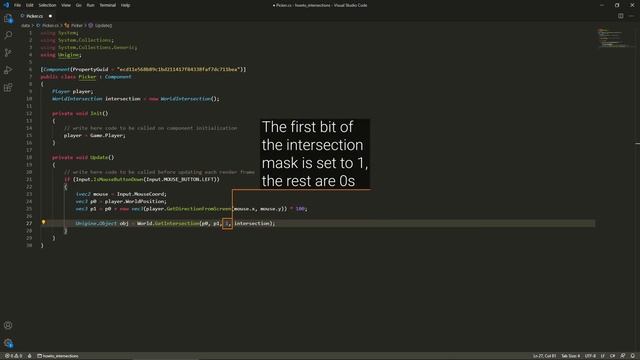Click 'GetDirectionFromScreen' on line 25
This screenshot has width=640, height=360.
pyautogui.click(x=199, y=209)
